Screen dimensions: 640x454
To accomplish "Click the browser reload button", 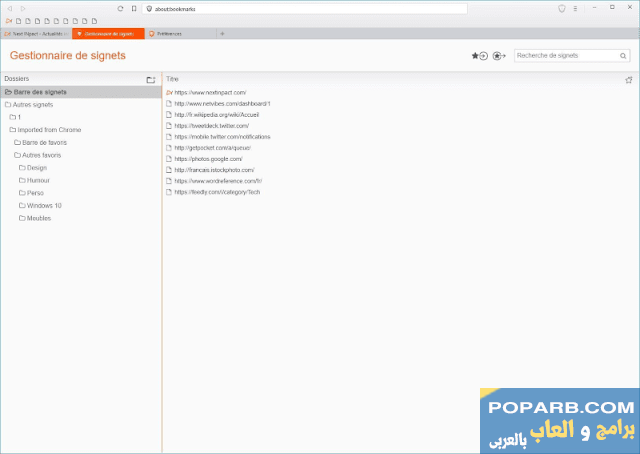I will point(120,8).
